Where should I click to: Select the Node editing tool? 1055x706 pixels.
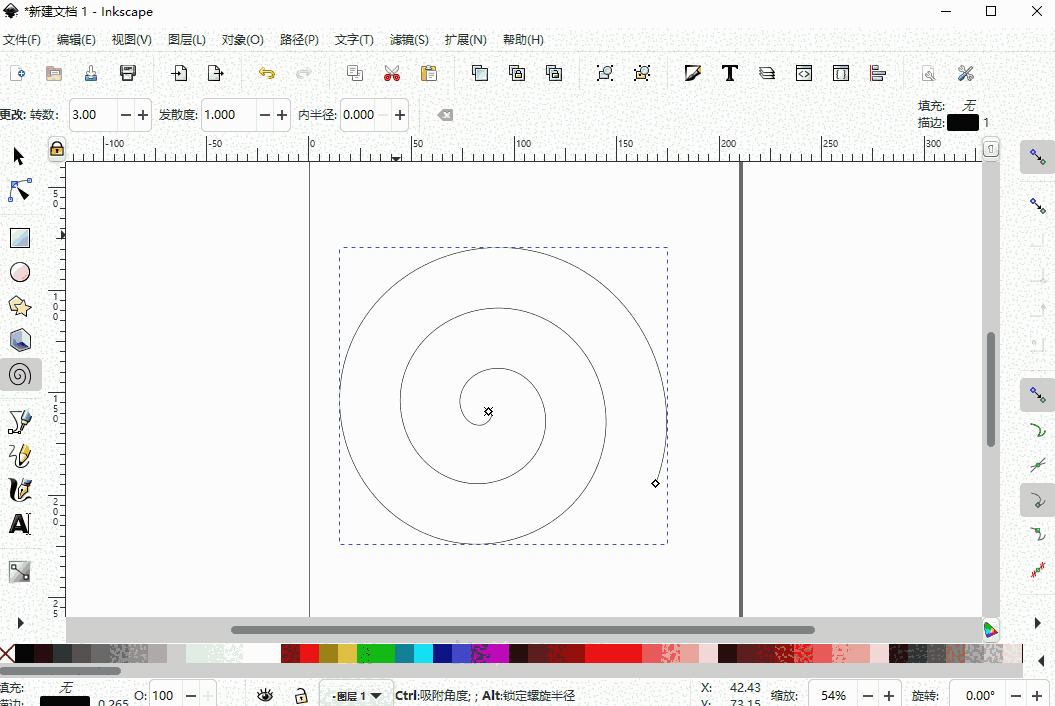(x=20, y=190)
